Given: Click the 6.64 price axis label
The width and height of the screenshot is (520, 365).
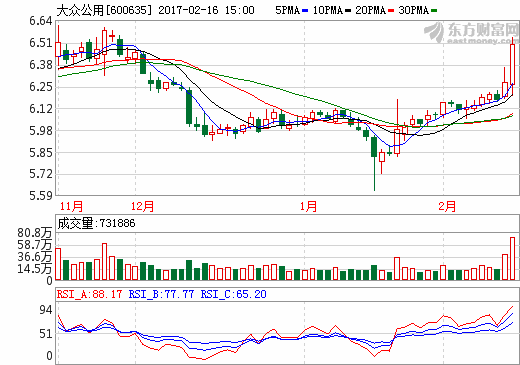Looking at the screenshot, I should pyautogui.click(x=41, y=21).
